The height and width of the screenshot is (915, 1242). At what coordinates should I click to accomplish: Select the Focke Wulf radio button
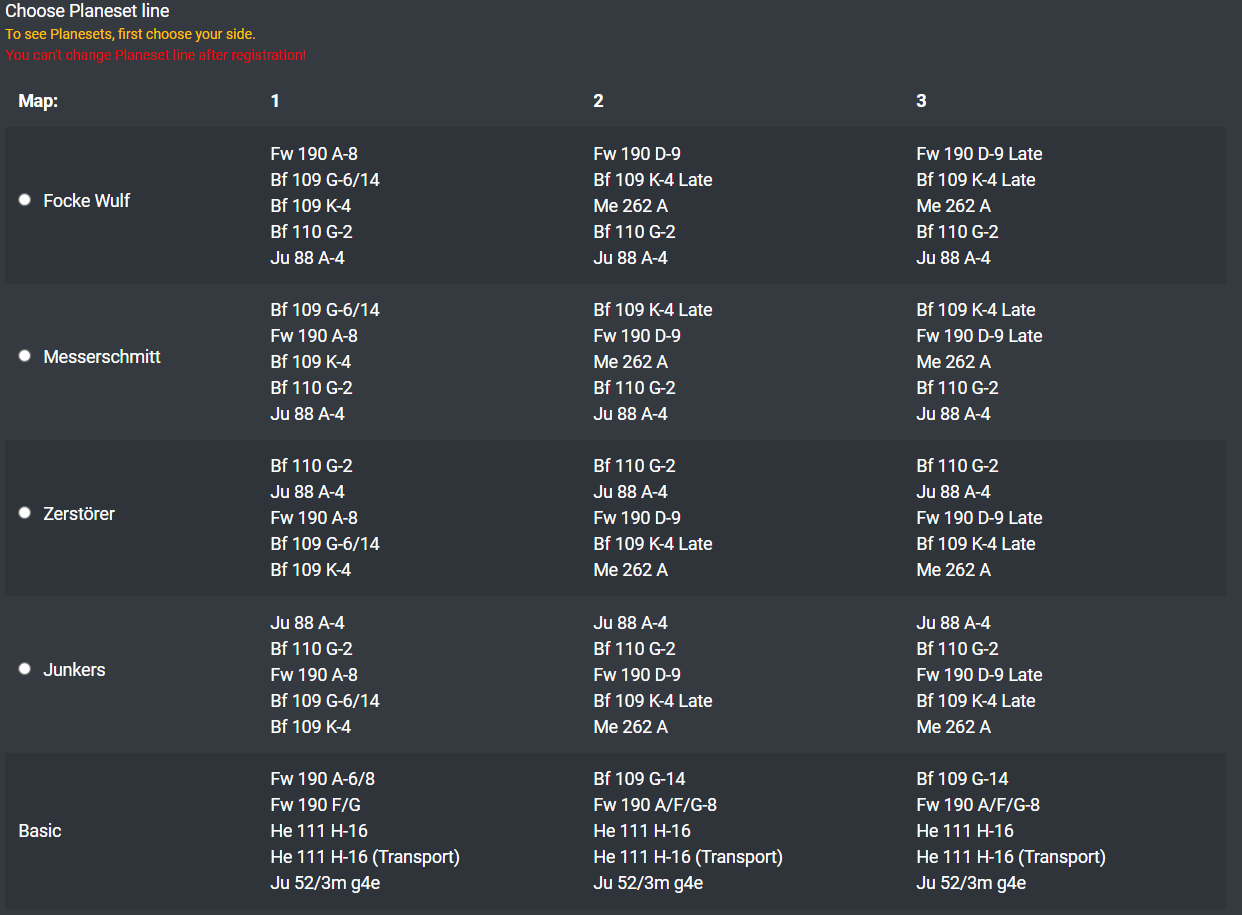[25, 200]
